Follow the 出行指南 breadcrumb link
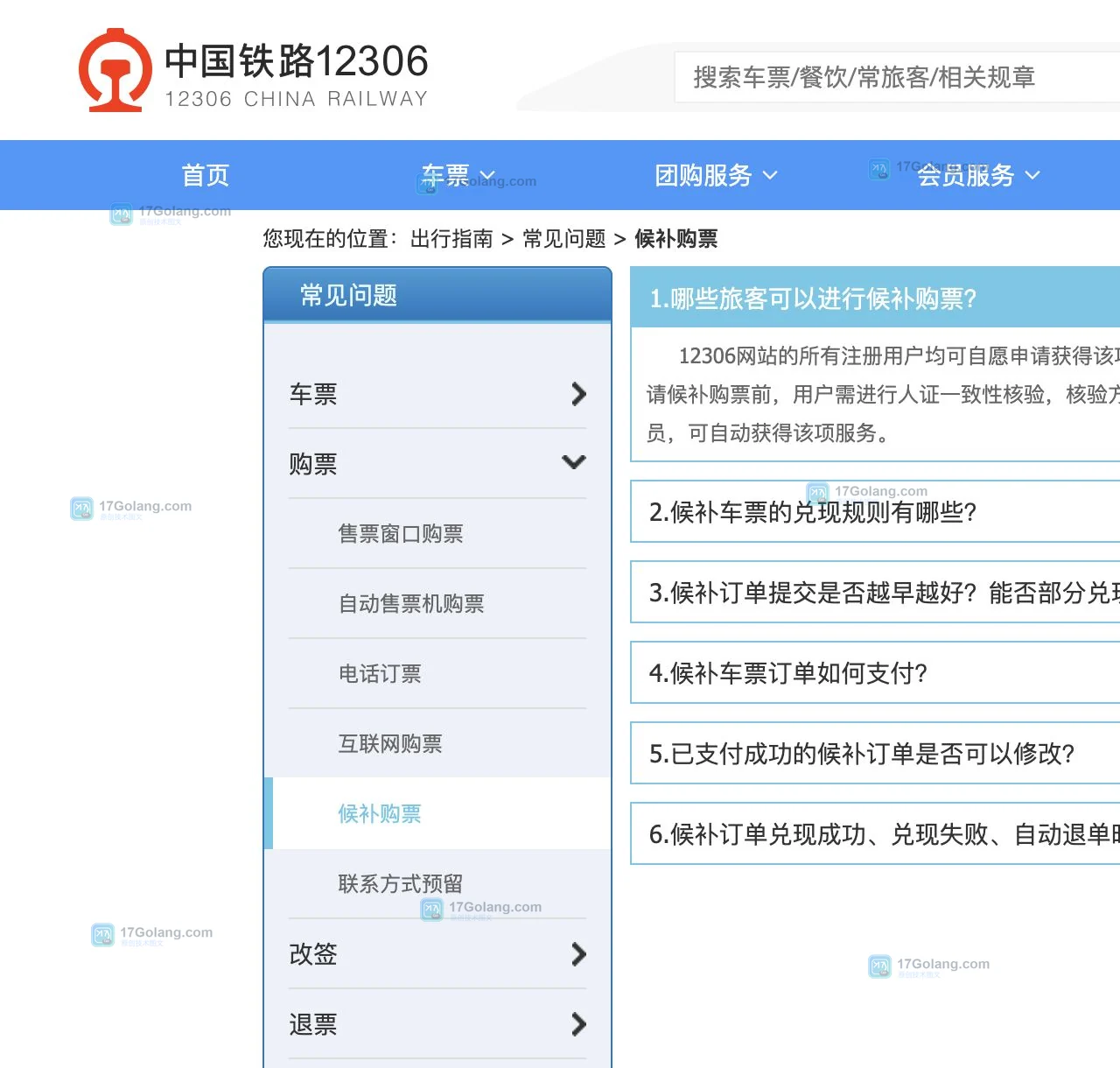The image size is (1120, 1068). [451, 238]
